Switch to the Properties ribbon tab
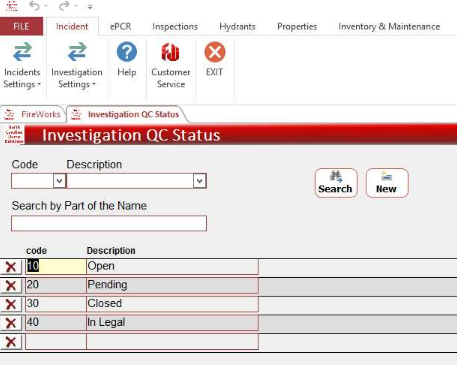This screenshot has width=457, height=365. tap(297, 27)
